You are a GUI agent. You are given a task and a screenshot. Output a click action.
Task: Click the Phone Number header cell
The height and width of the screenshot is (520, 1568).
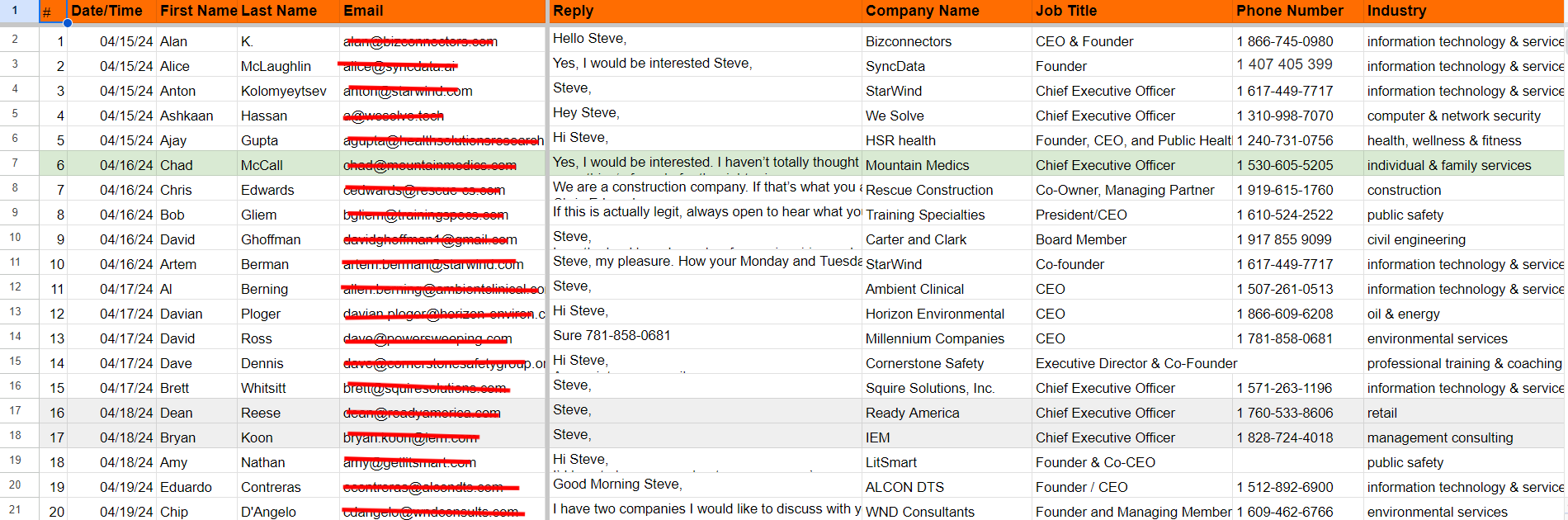click(x=1296, y=11)
